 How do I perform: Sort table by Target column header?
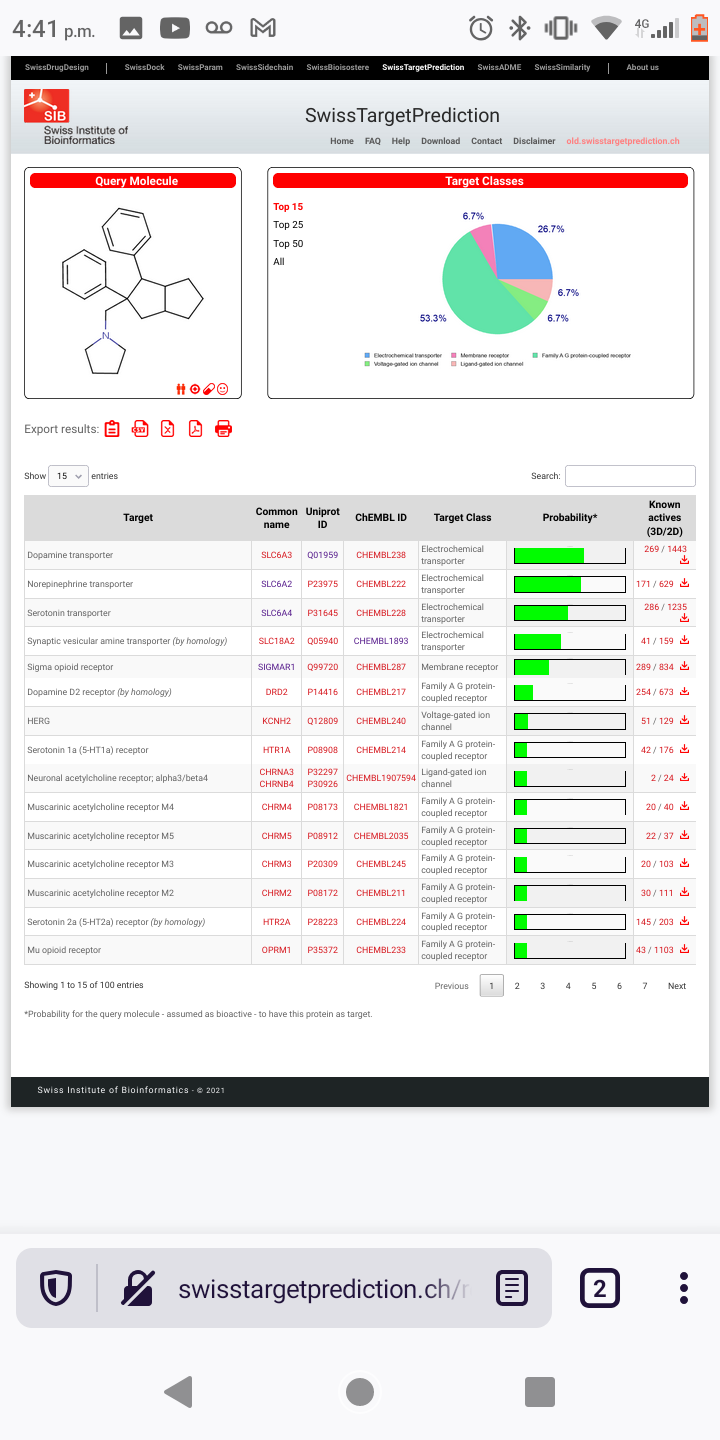click(138, 518)
